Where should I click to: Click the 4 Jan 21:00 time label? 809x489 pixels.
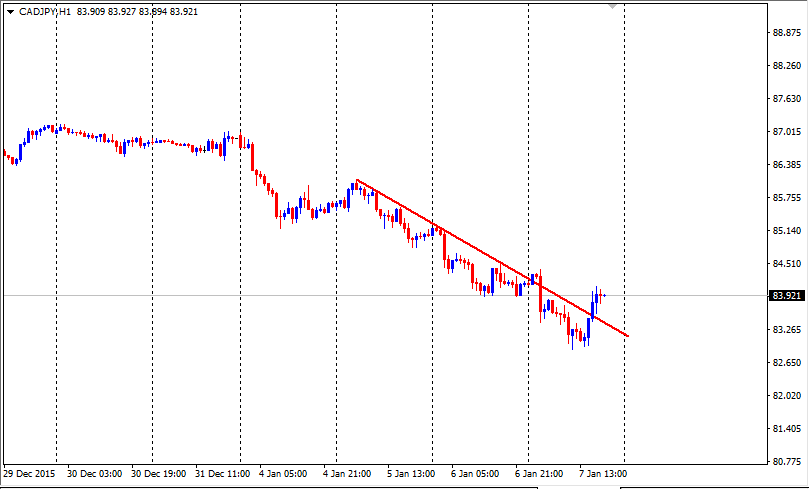(x=347, y=474)
